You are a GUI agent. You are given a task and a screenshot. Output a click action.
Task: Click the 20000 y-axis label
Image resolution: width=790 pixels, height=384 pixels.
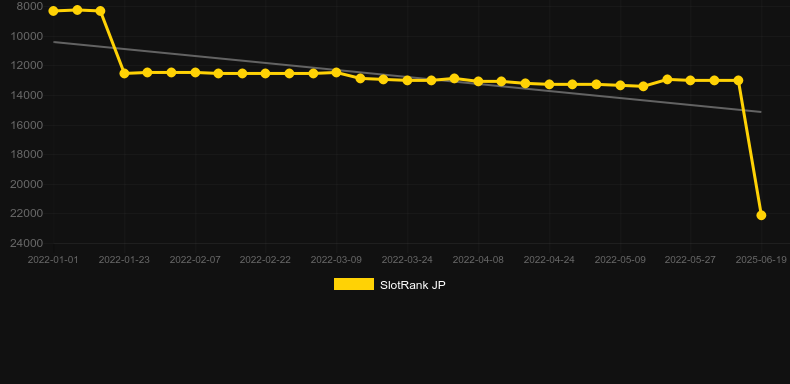click(x=27, y=184)
